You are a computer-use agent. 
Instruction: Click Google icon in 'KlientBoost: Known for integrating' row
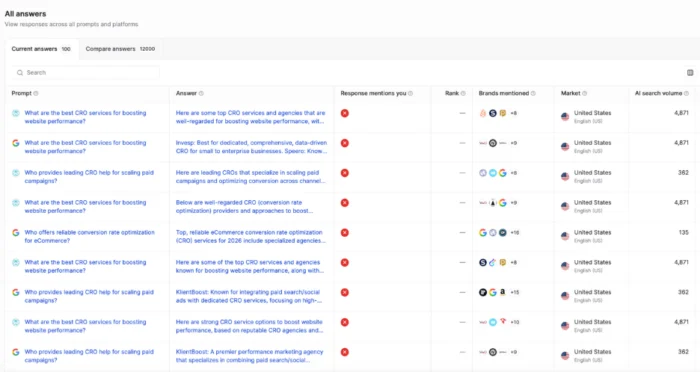(x=16, y=292)
